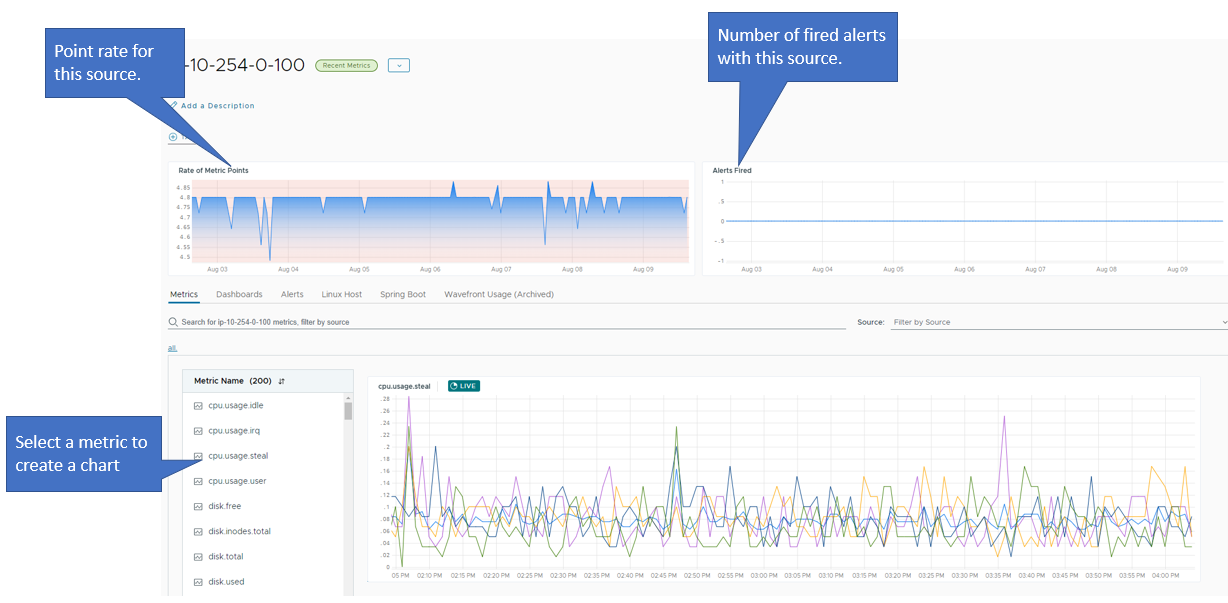This screenshot has width=1228, height=603.
Task: Switch to the Metrics tab
Action: 184,294
